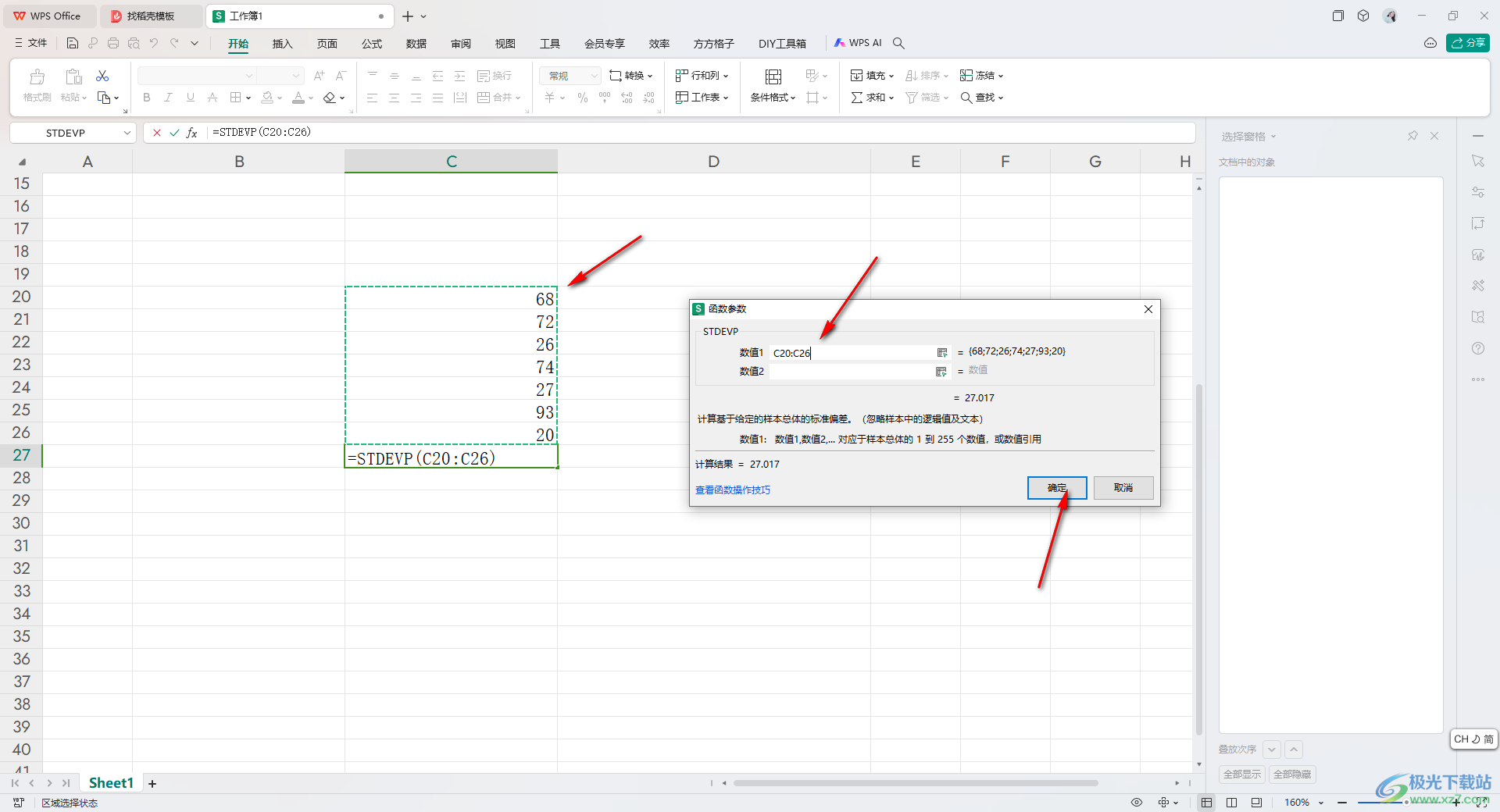Screen dimensions: 1500x812
Task: Click 确定 to confirm function arguments
Action: click(1057, 488)
